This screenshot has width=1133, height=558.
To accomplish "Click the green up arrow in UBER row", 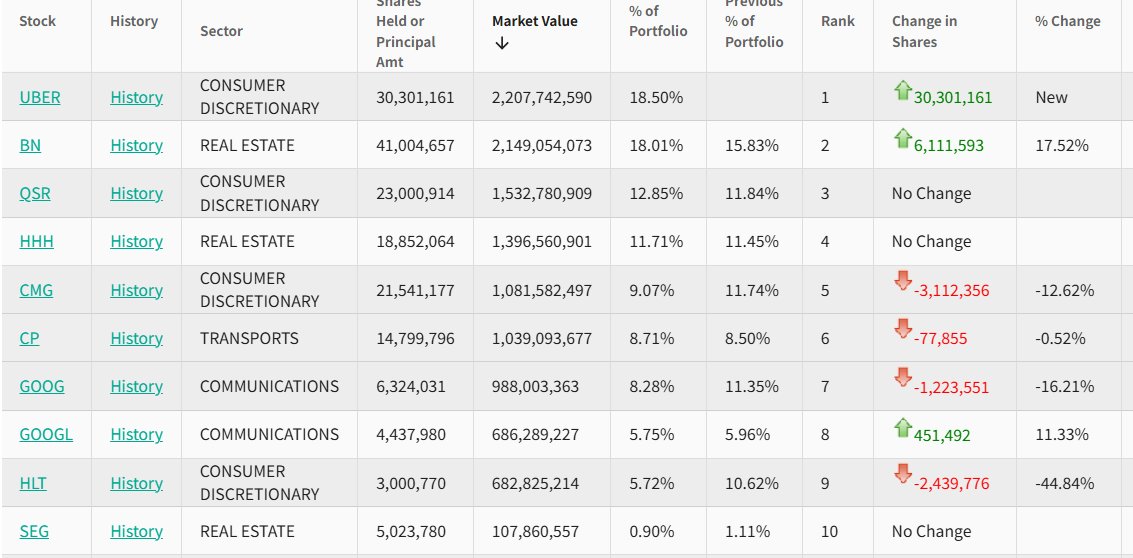I will click(903, 91).
